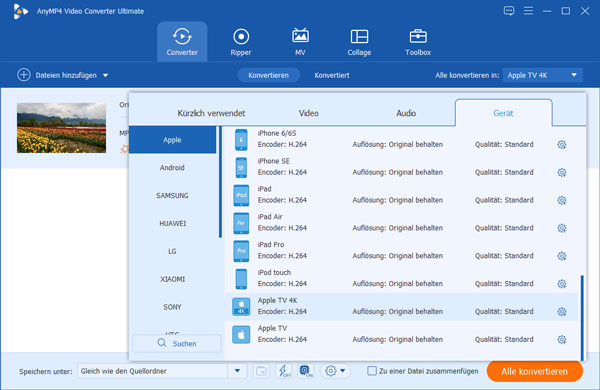Viewport: 600px width, 390px height.
Task: Choose the Android device category
Action: click(x=173, y=168)
